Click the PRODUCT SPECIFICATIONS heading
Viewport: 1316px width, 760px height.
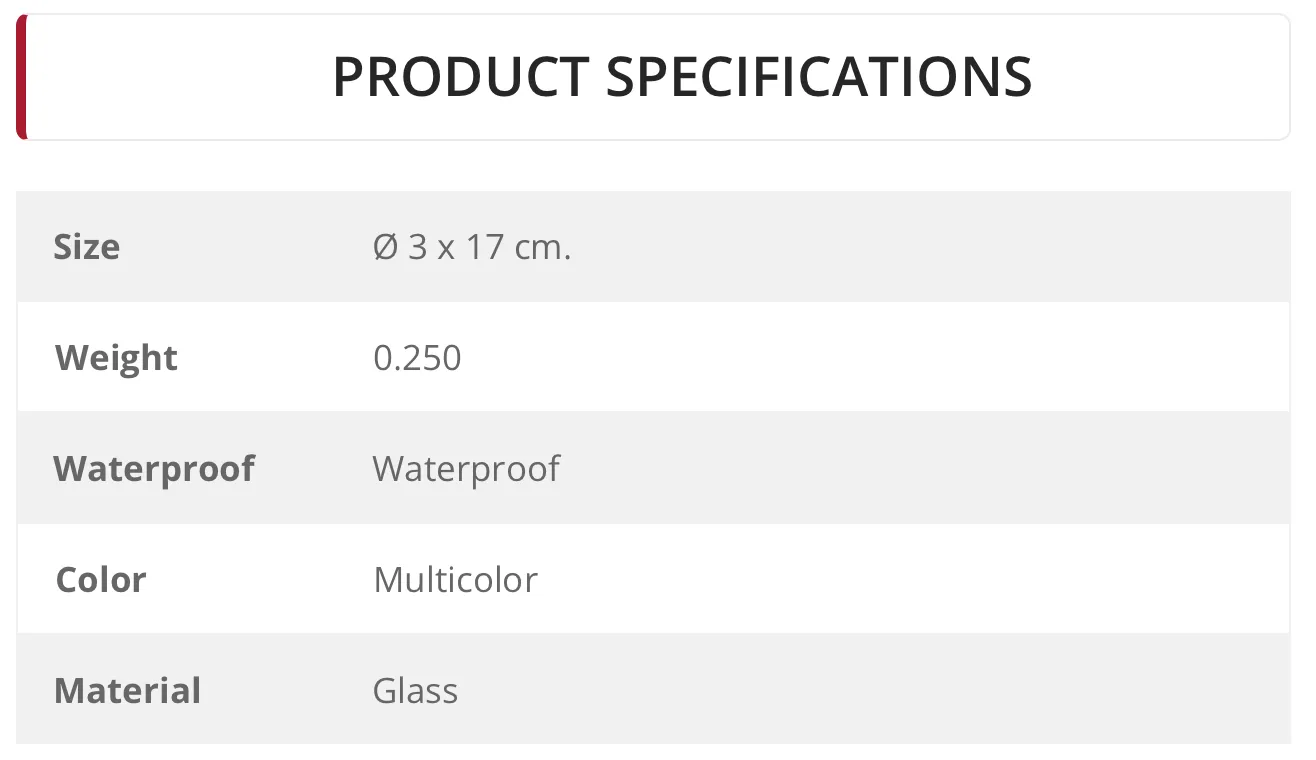[x=682, y=77]
